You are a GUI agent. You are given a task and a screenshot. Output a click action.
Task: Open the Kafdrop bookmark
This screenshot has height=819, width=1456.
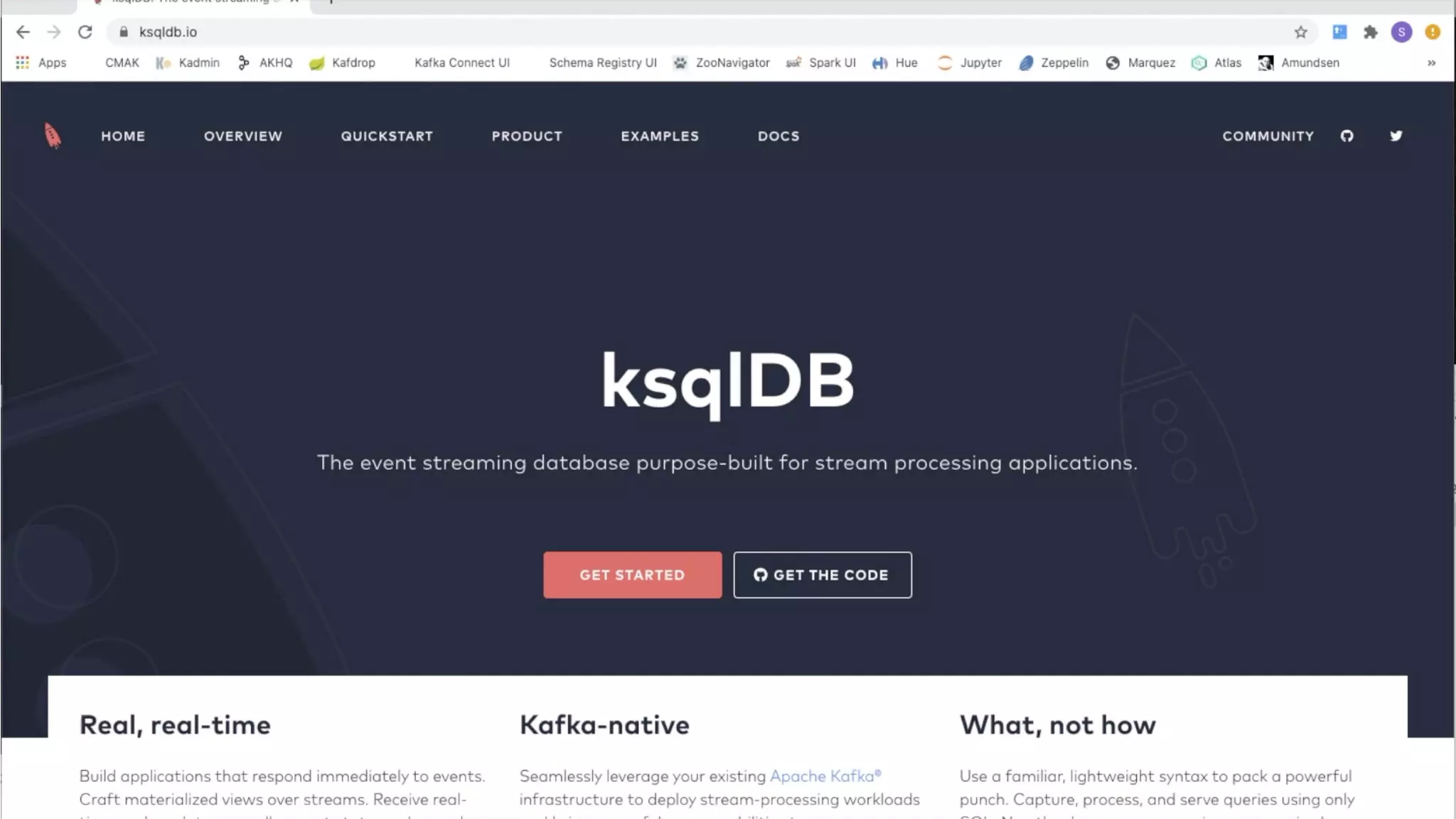click(x=343, y=63)
